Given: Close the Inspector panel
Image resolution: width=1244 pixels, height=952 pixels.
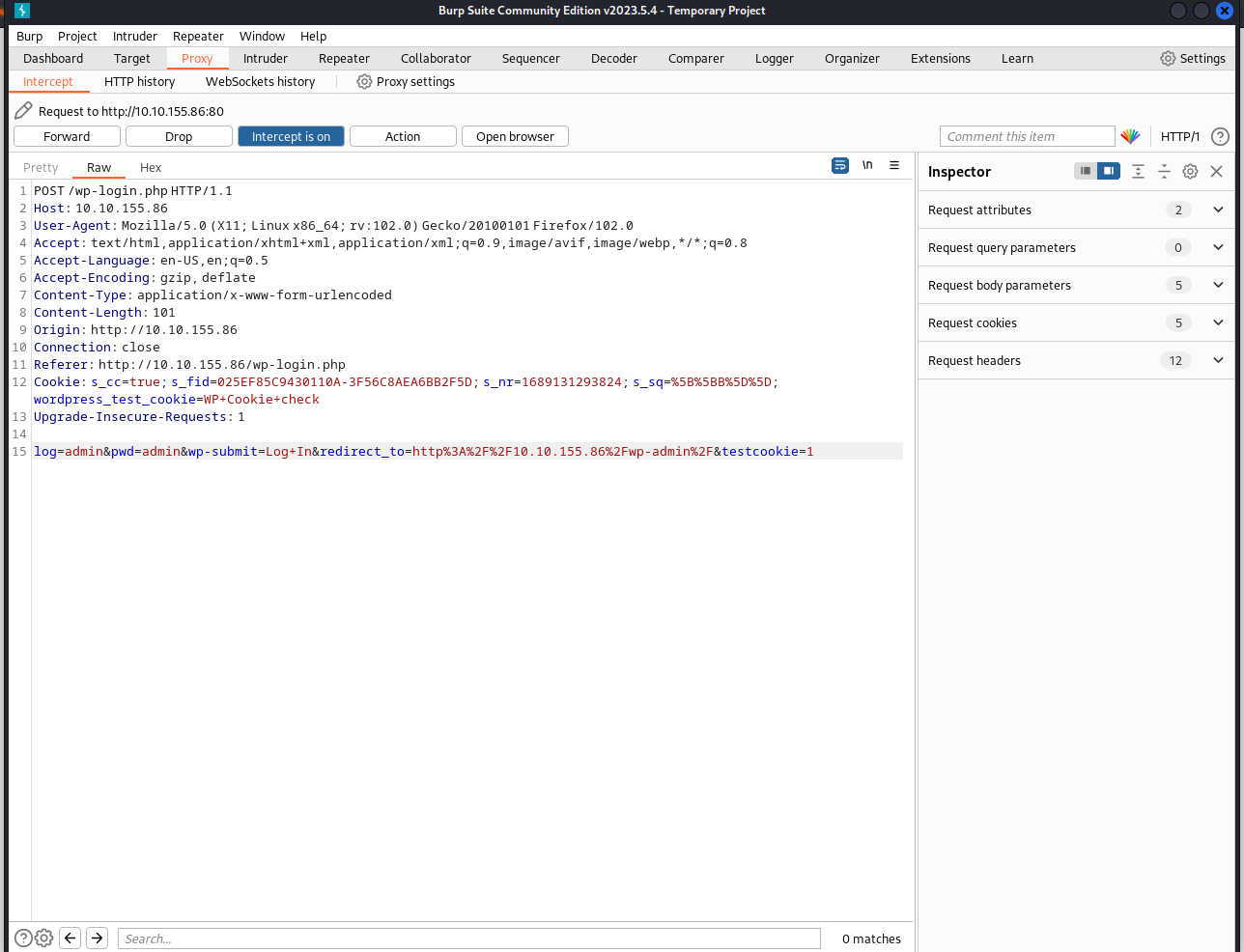Looking at the screenshot, I should click(1216, 171).
